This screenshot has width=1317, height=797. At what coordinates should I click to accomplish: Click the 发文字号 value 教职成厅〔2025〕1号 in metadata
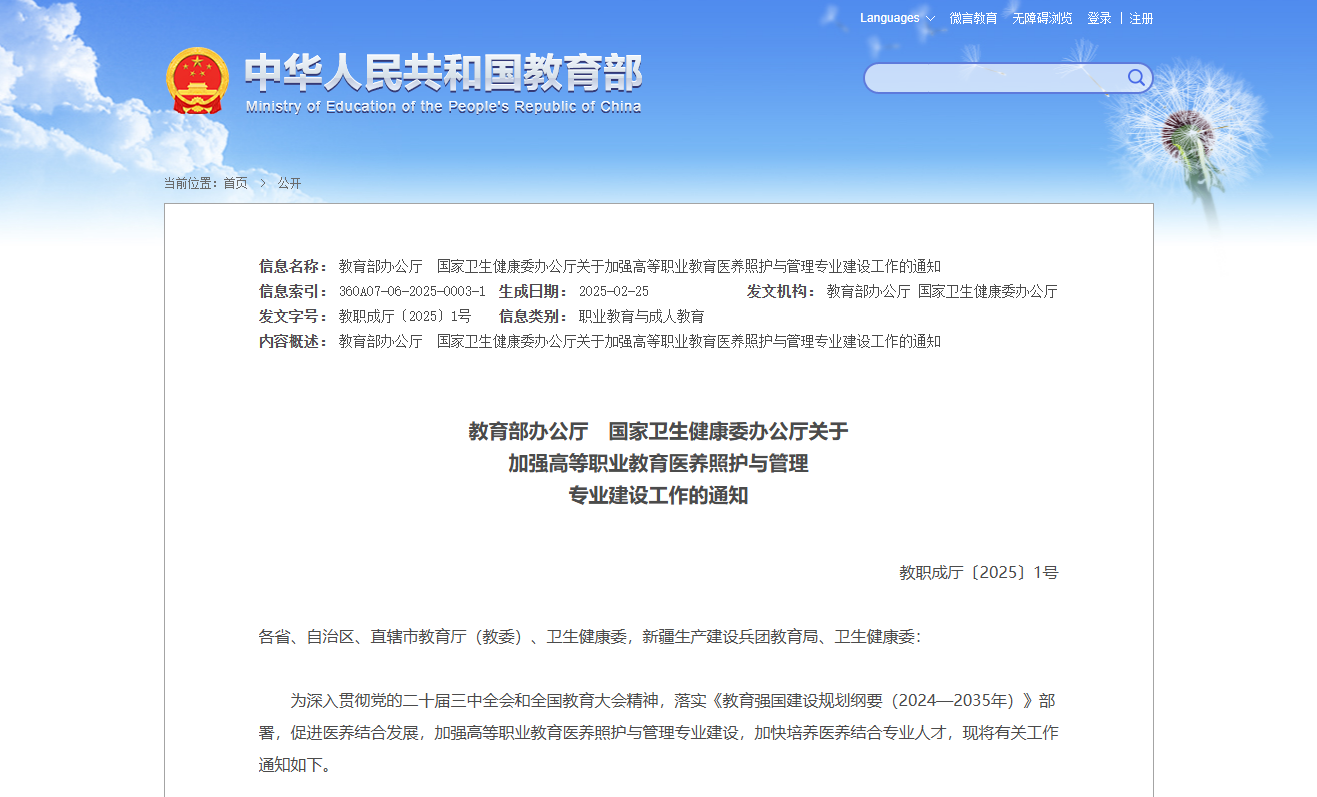point(405,316)
